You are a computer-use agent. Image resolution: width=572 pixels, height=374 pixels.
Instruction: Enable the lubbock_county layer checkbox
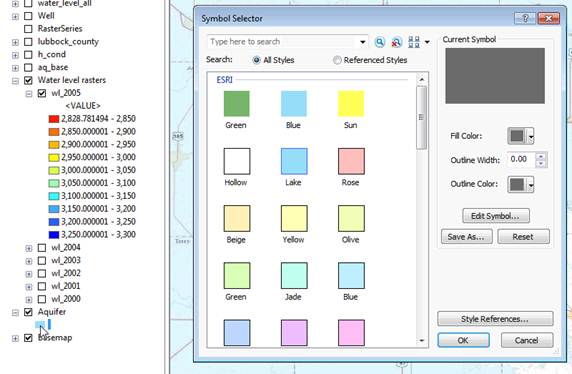(x=28, y=42)
